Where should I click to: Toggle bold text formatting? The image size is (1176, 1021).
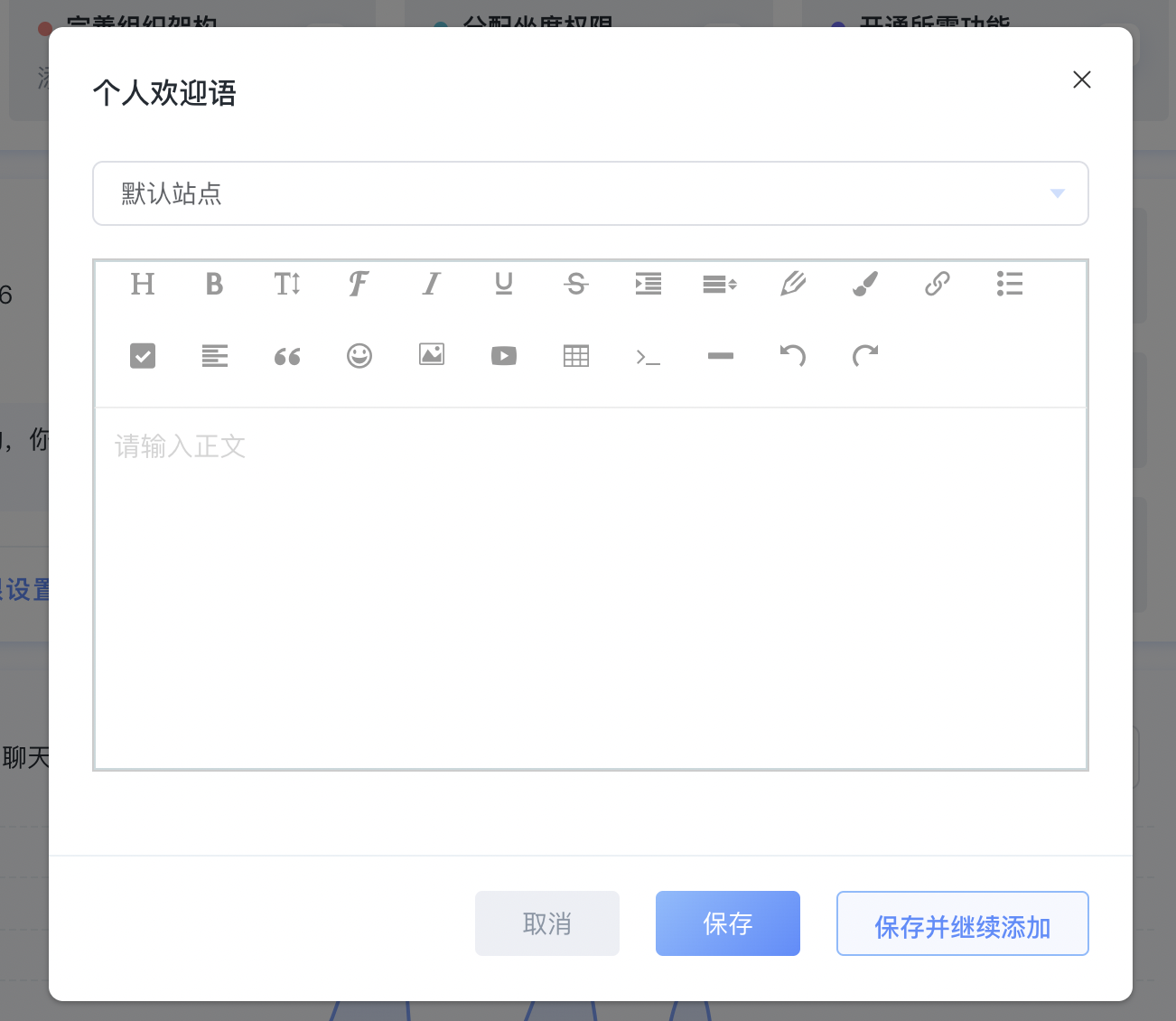(x=214, y=284)
